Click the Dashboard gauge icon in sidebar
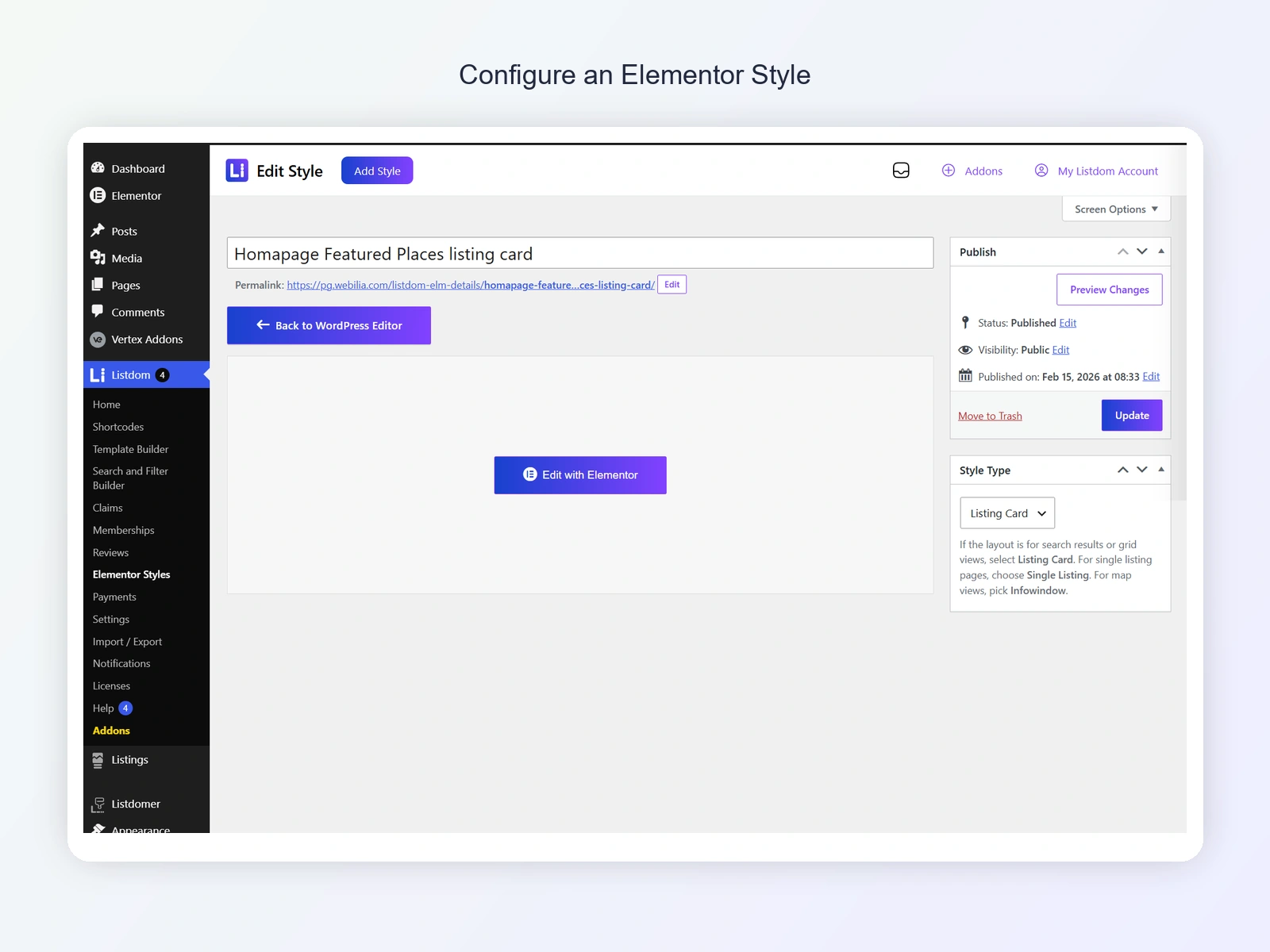Viewport: 1270px width, 952px height. tap(98, 168)
